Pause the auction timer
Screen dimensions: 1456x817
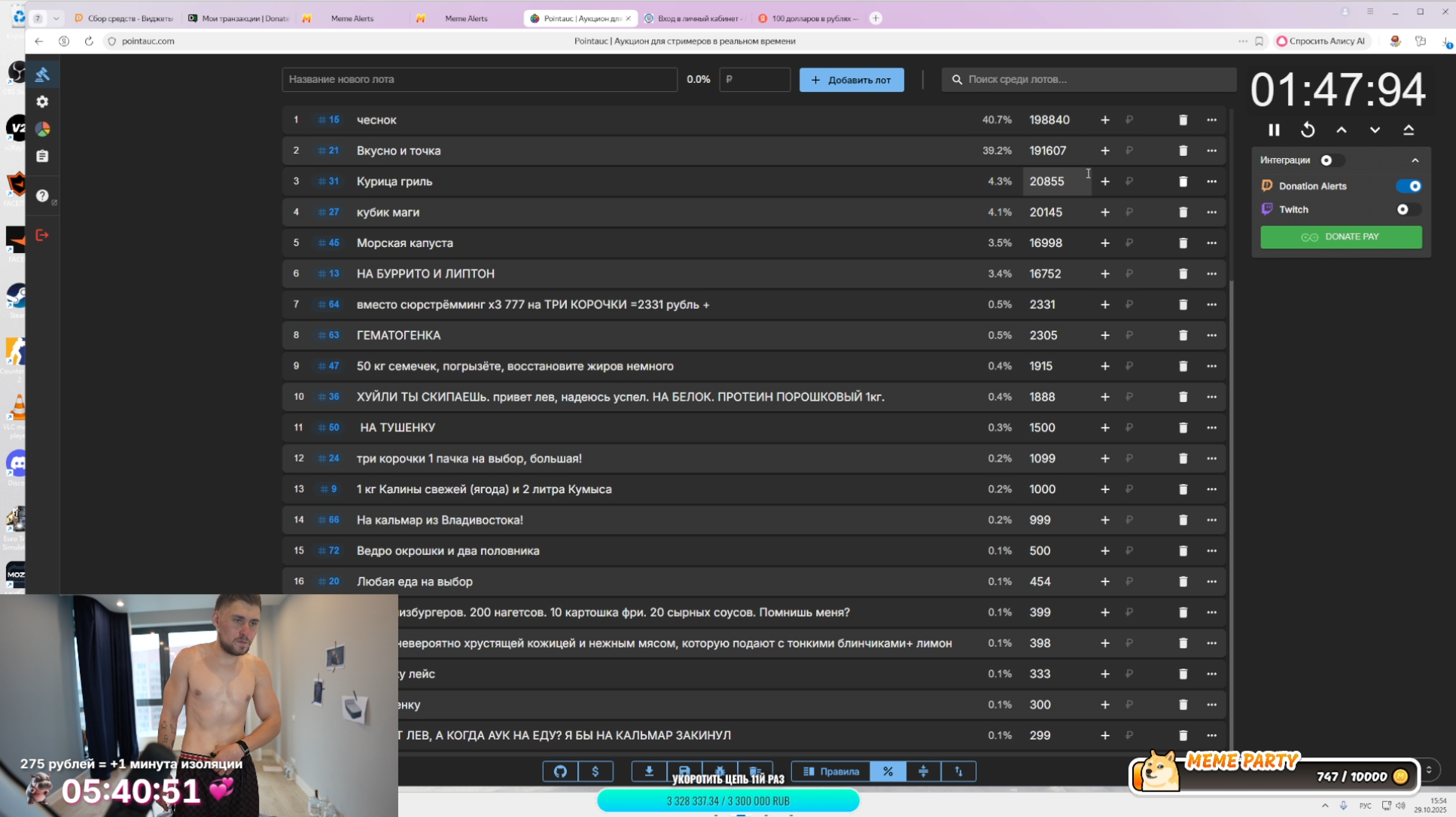tap(1274, 130)
